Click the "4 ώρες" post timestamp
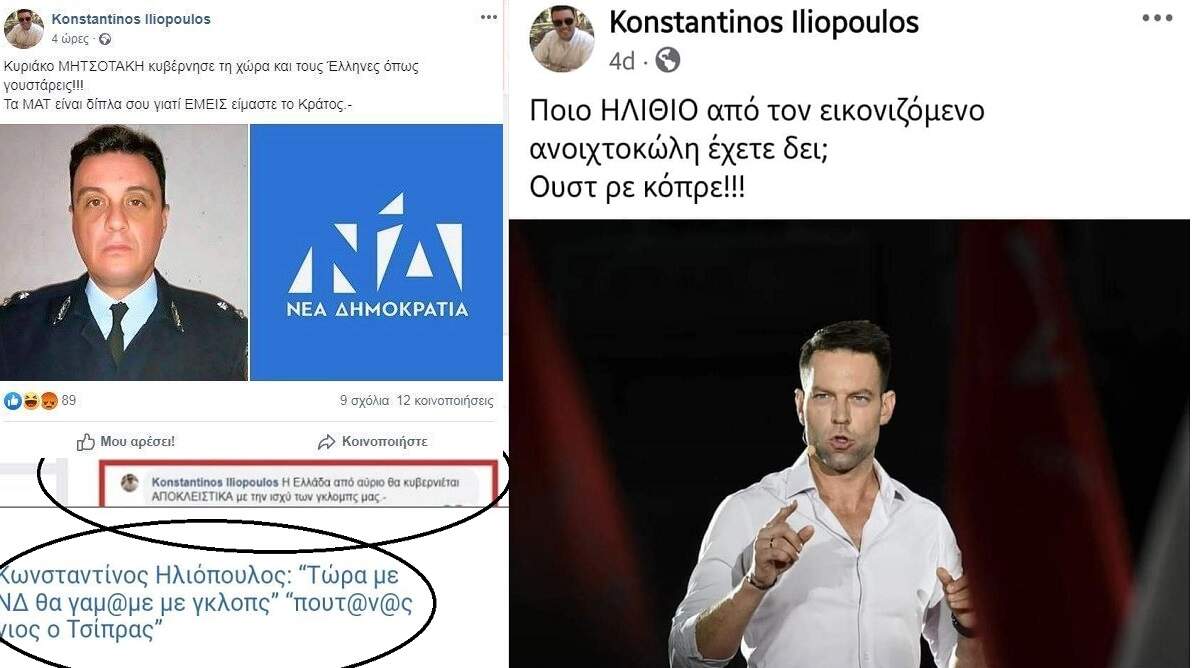 click(x=71, y=39)
